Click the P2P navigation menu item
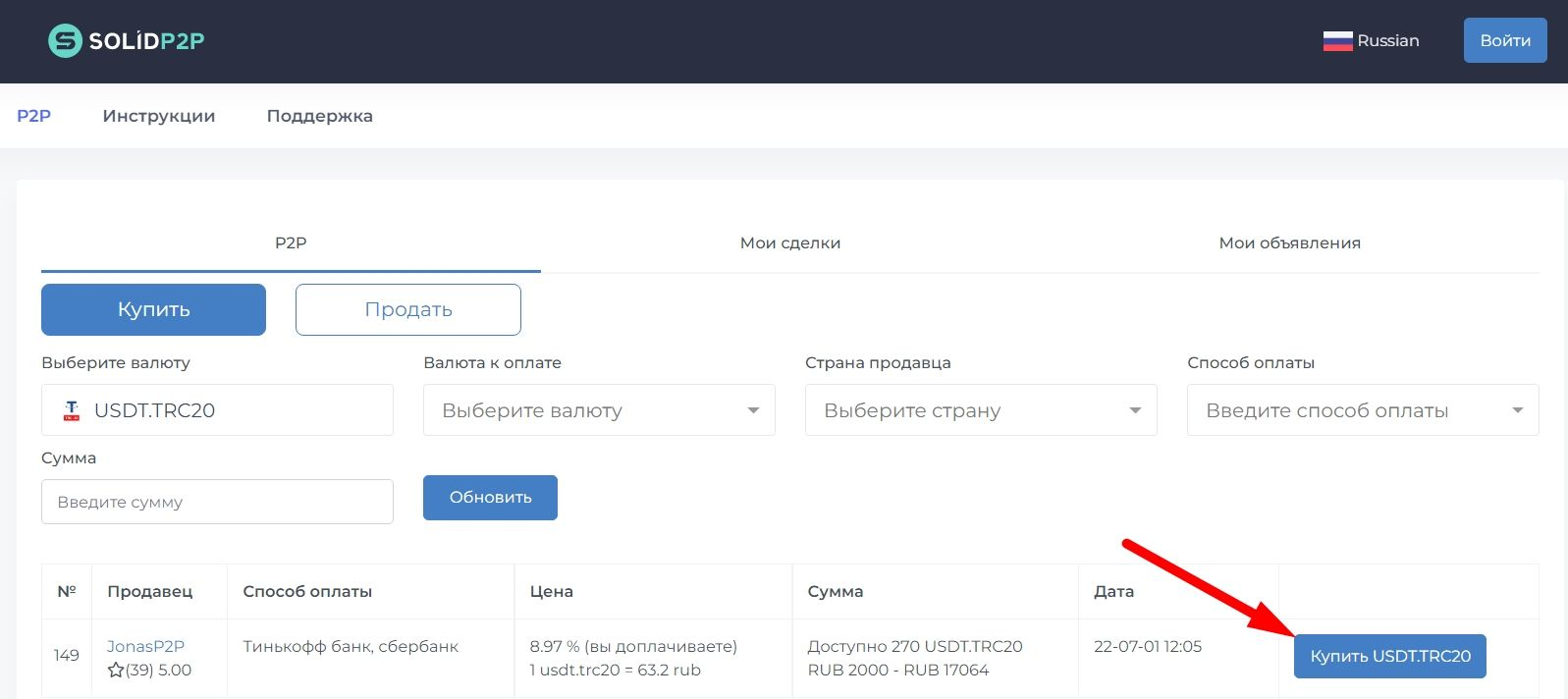 click(33, 116)
